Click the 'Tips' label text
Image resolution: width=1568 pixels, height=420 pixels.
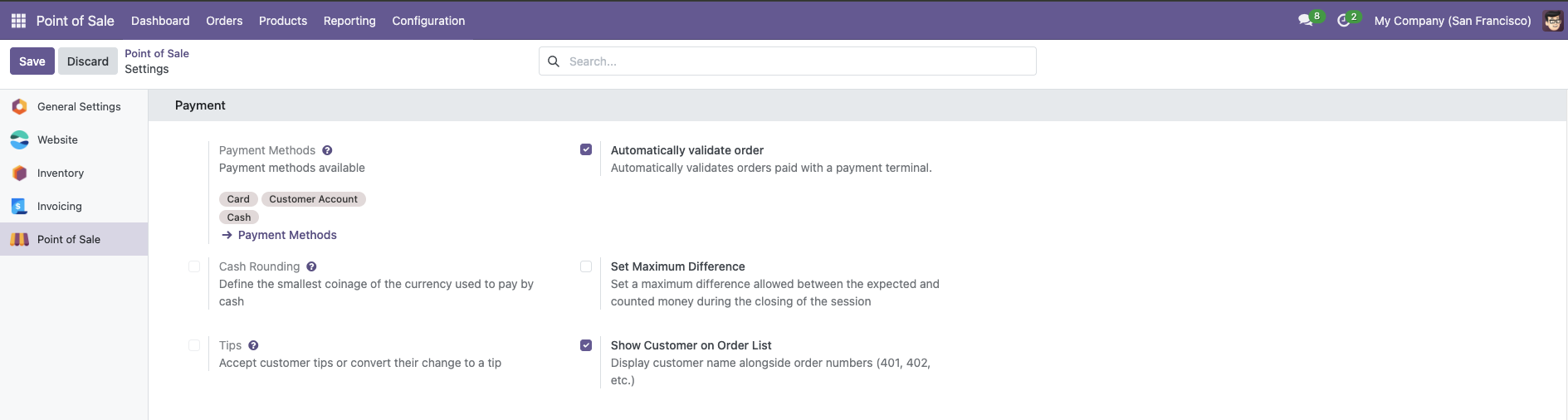(230, 345)
